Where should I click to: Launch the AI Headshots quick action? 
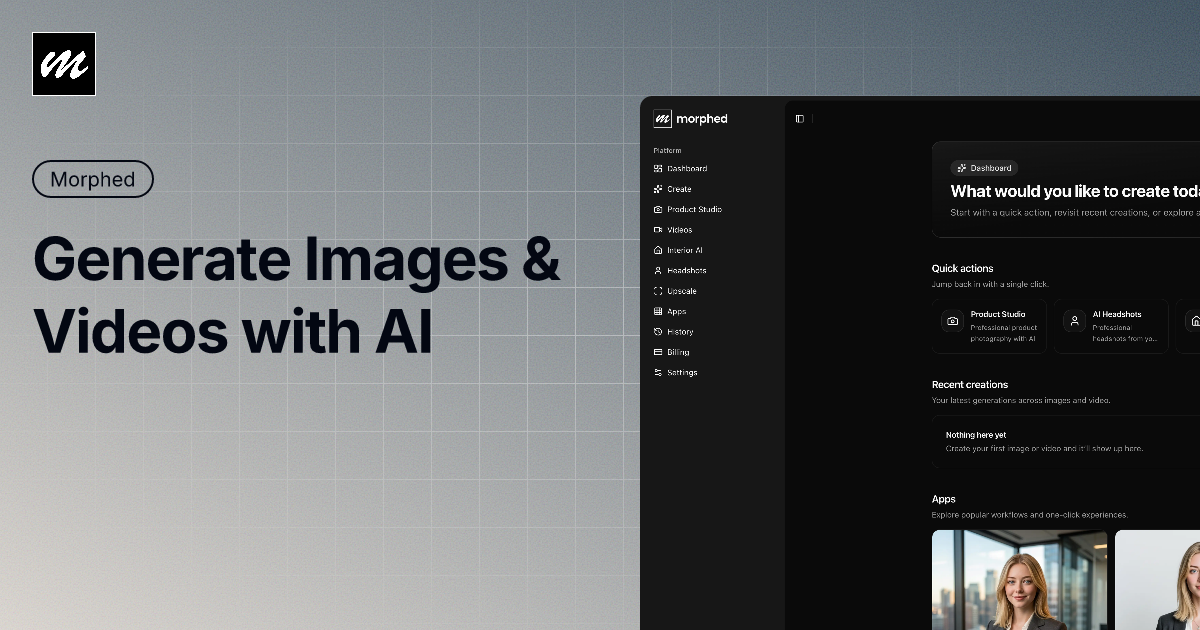(x=1110, y=326)
